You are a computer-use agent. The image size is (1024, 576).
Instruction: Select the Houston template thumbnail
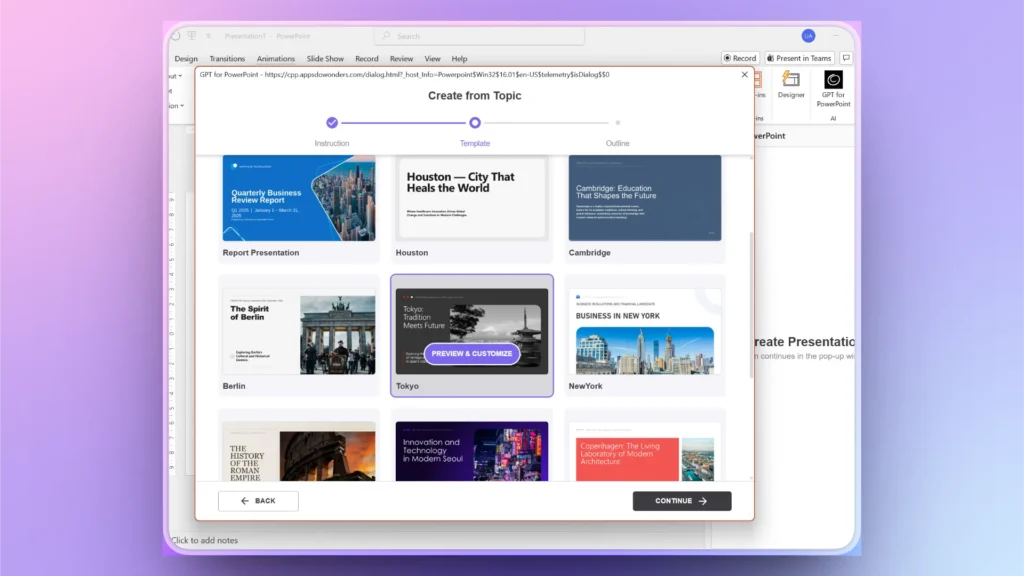(x=472, y=198)
